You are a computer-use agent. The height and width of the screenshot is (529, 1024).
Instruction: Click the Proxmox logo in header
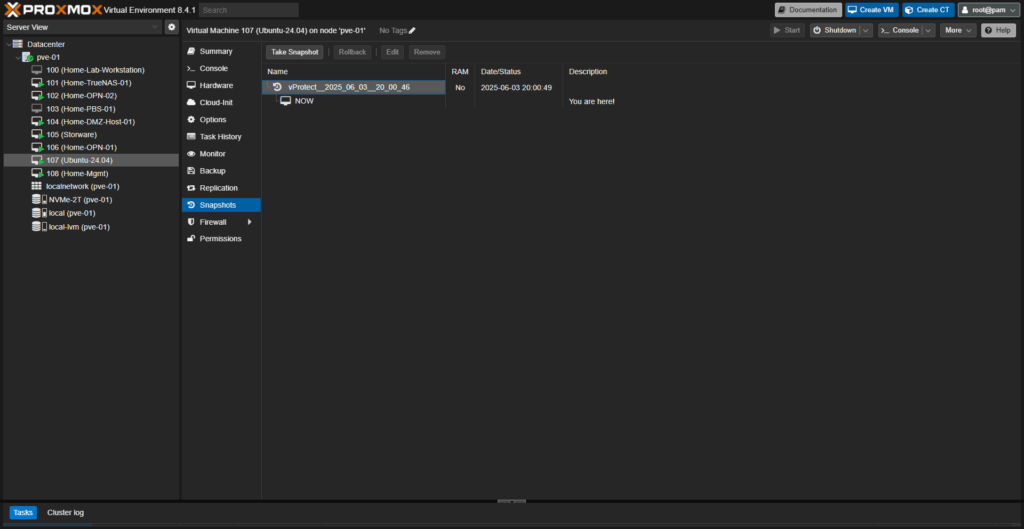52,9
